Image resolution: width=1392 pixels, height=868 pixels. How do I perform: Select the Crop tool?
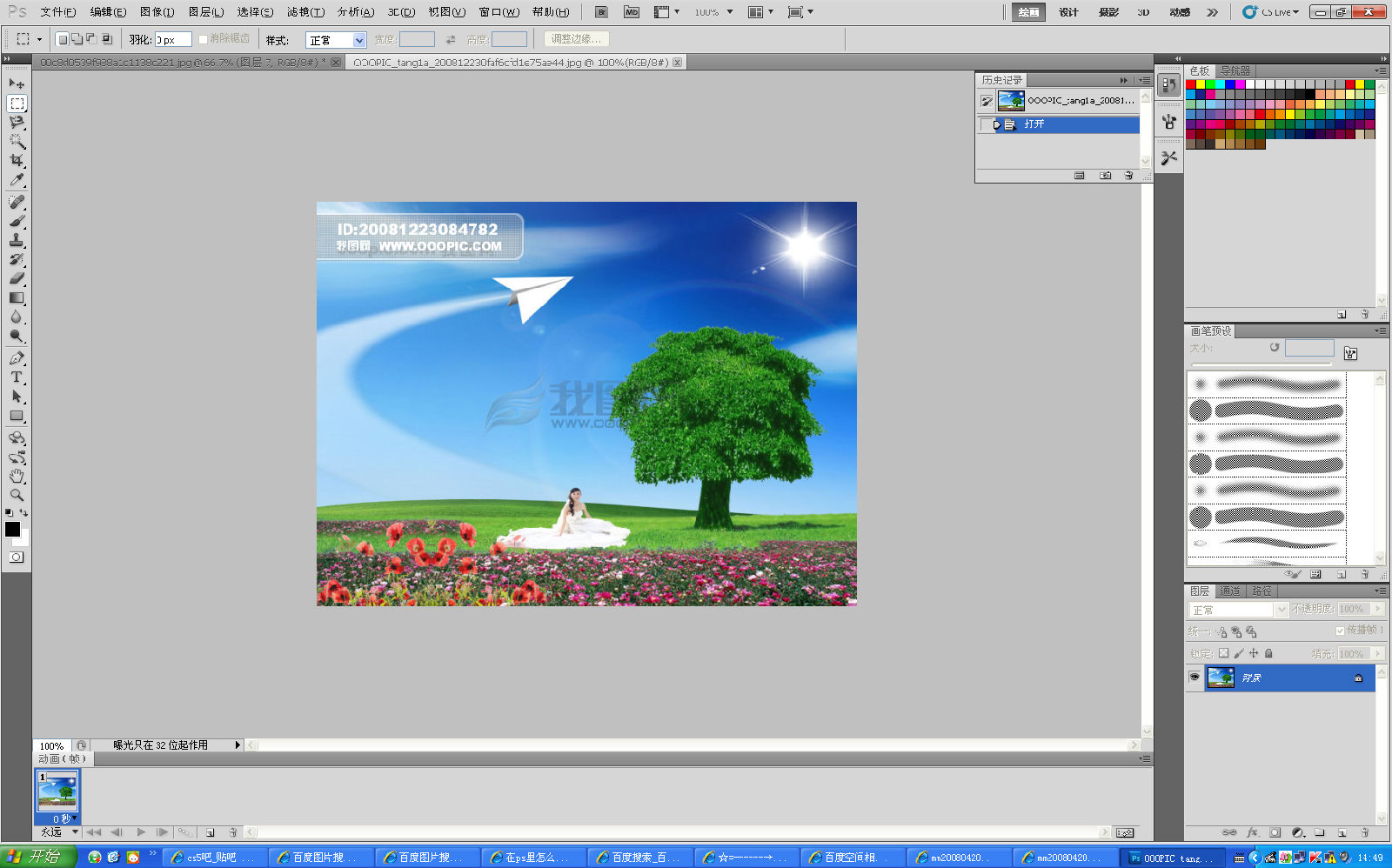17,160
